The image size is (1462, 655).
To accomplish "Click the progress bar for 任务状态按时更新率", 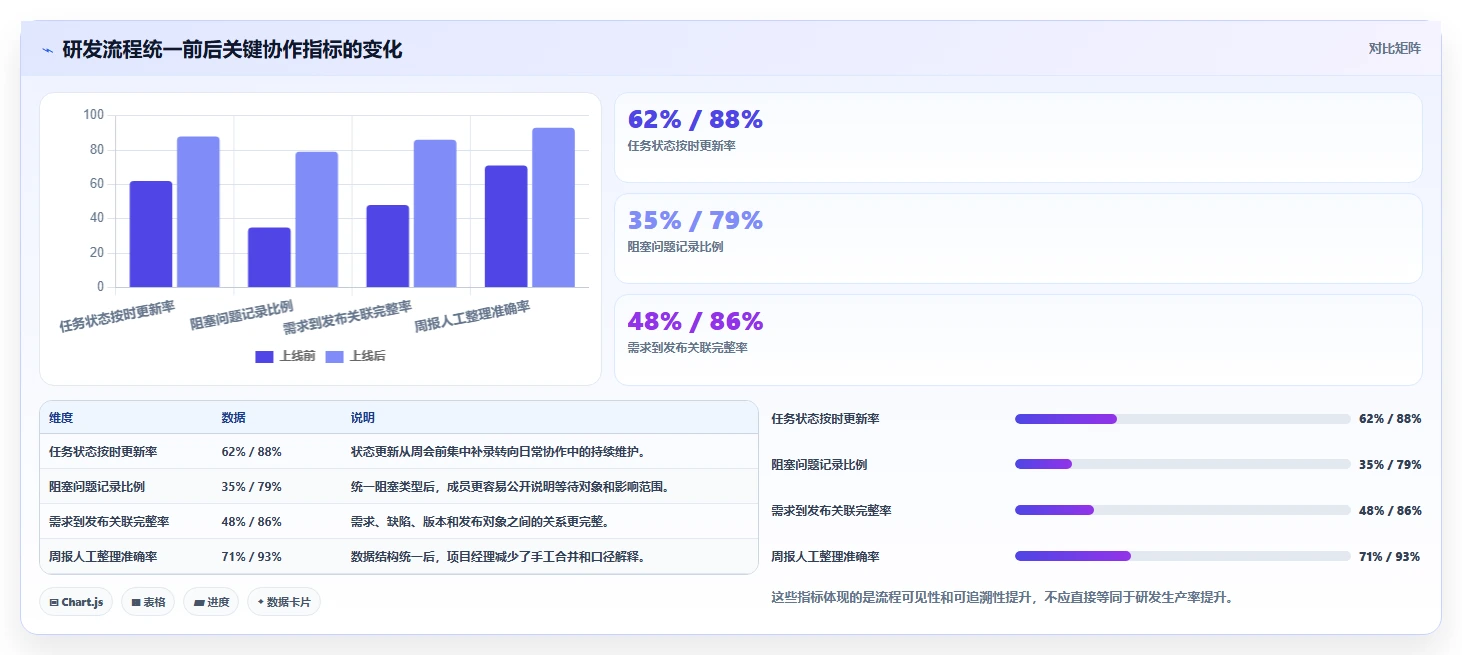I will tap(1183, 419).
